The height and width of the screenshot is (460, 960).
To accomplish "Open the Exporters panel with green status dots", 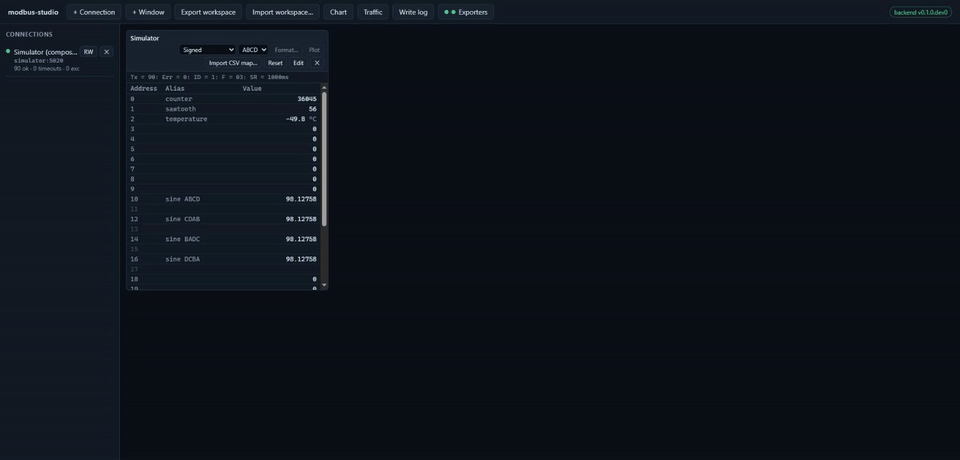I will click(465, 12).
